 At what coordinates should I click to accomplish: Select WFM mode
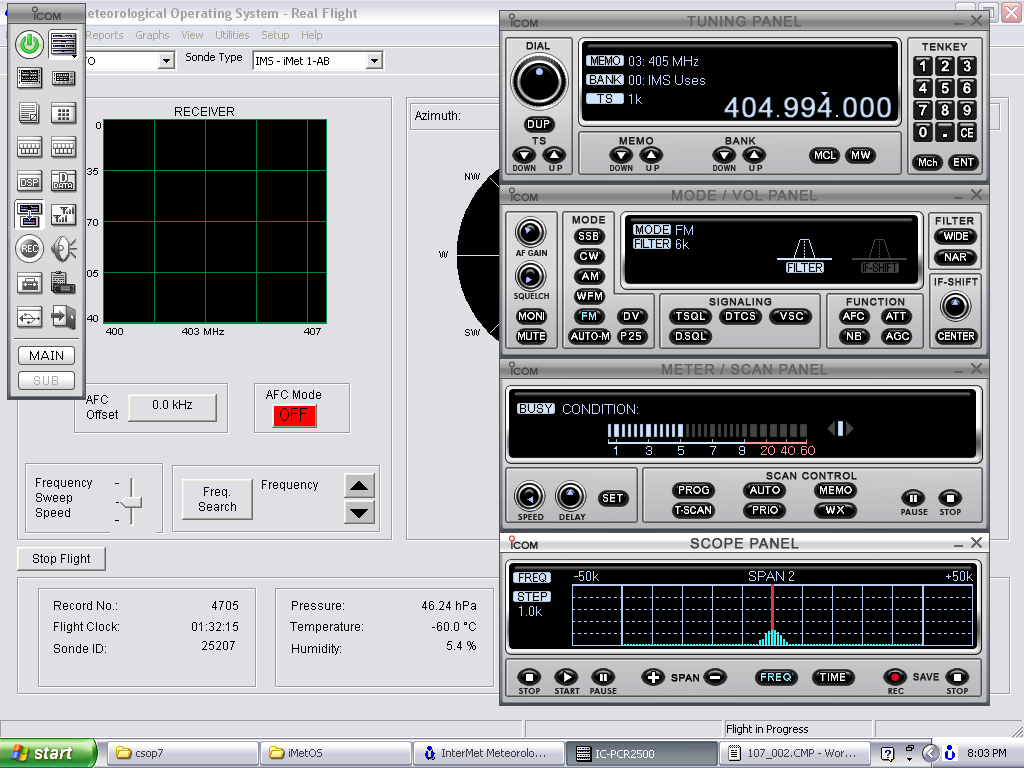[589, 296]
